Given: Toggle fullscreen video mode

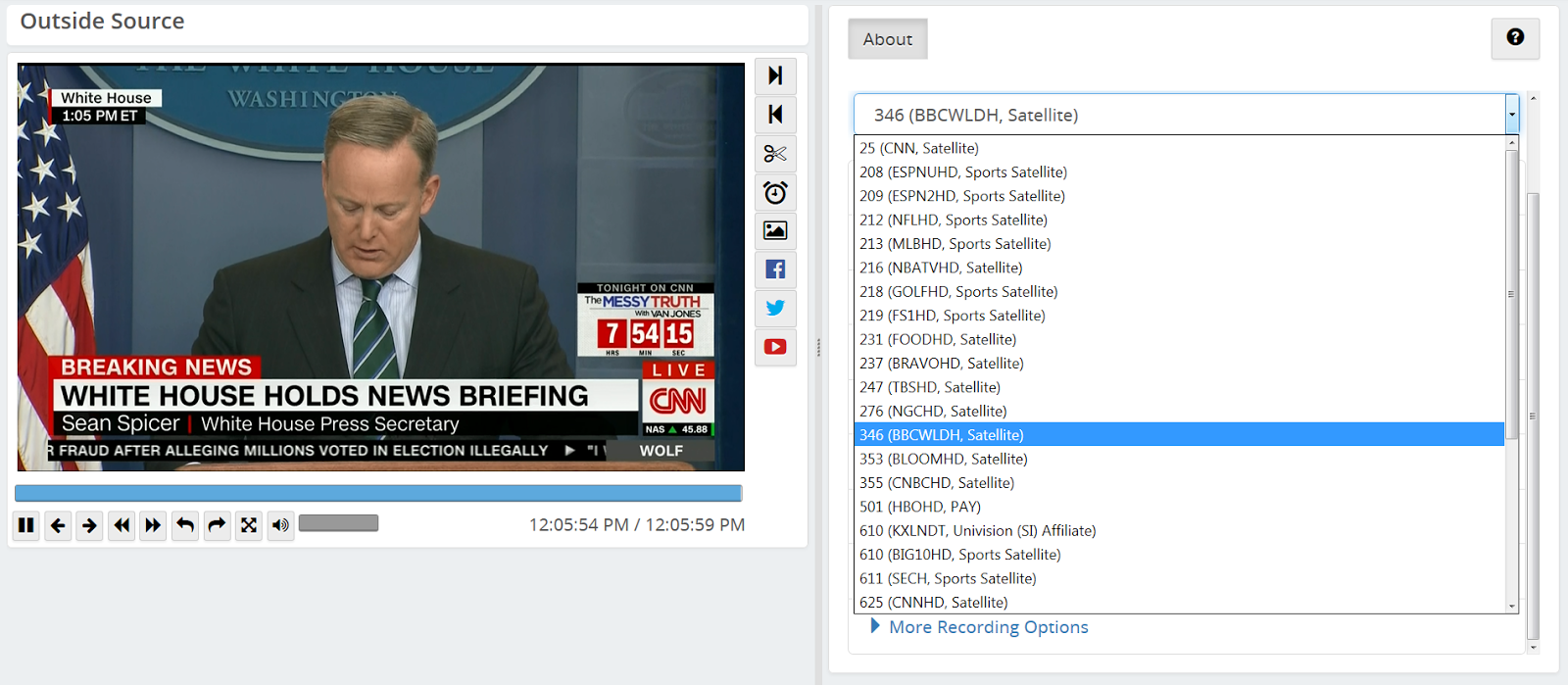Looking at the screenshot, I should pos(249,525).
